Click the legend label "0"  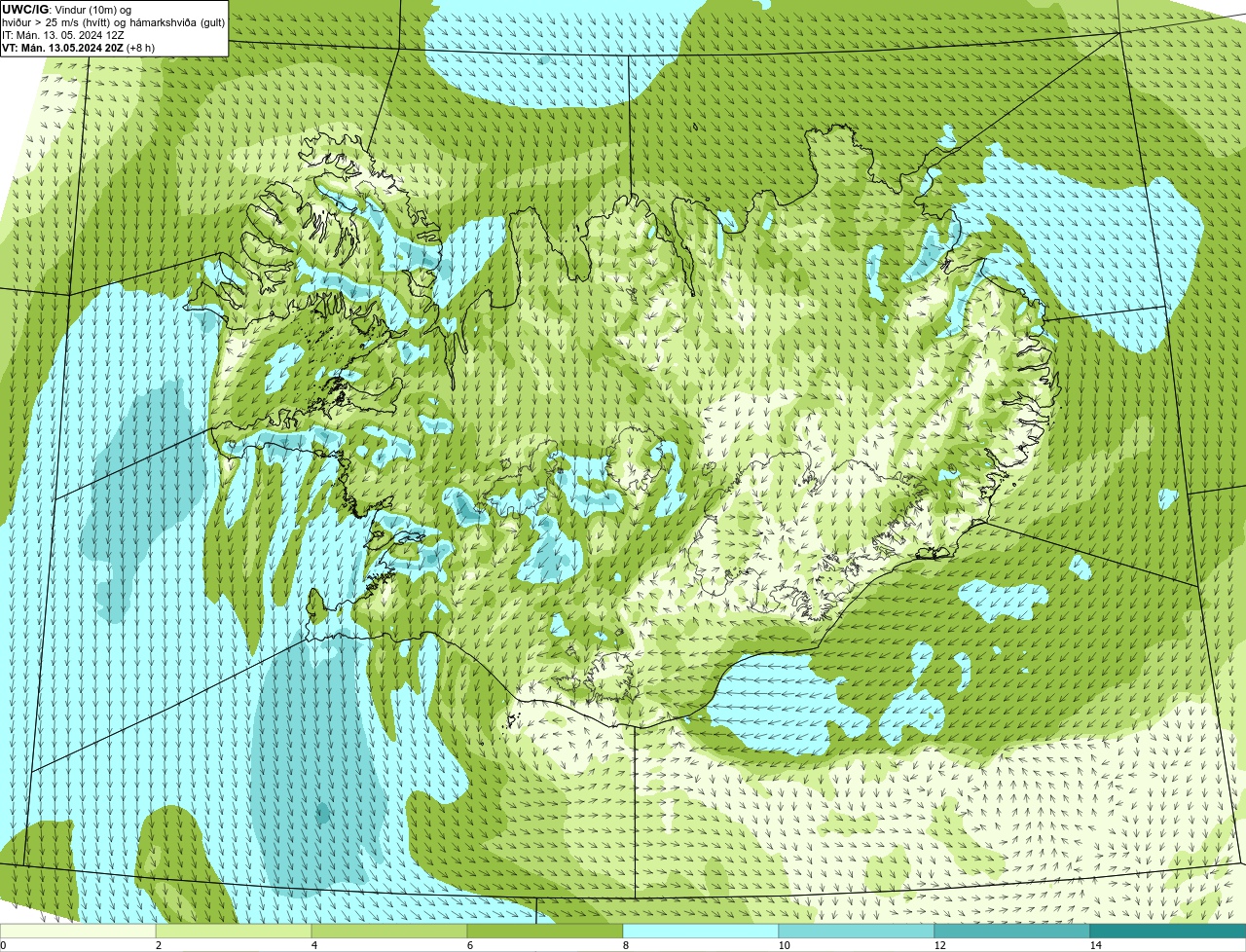[x=3, y=945]
